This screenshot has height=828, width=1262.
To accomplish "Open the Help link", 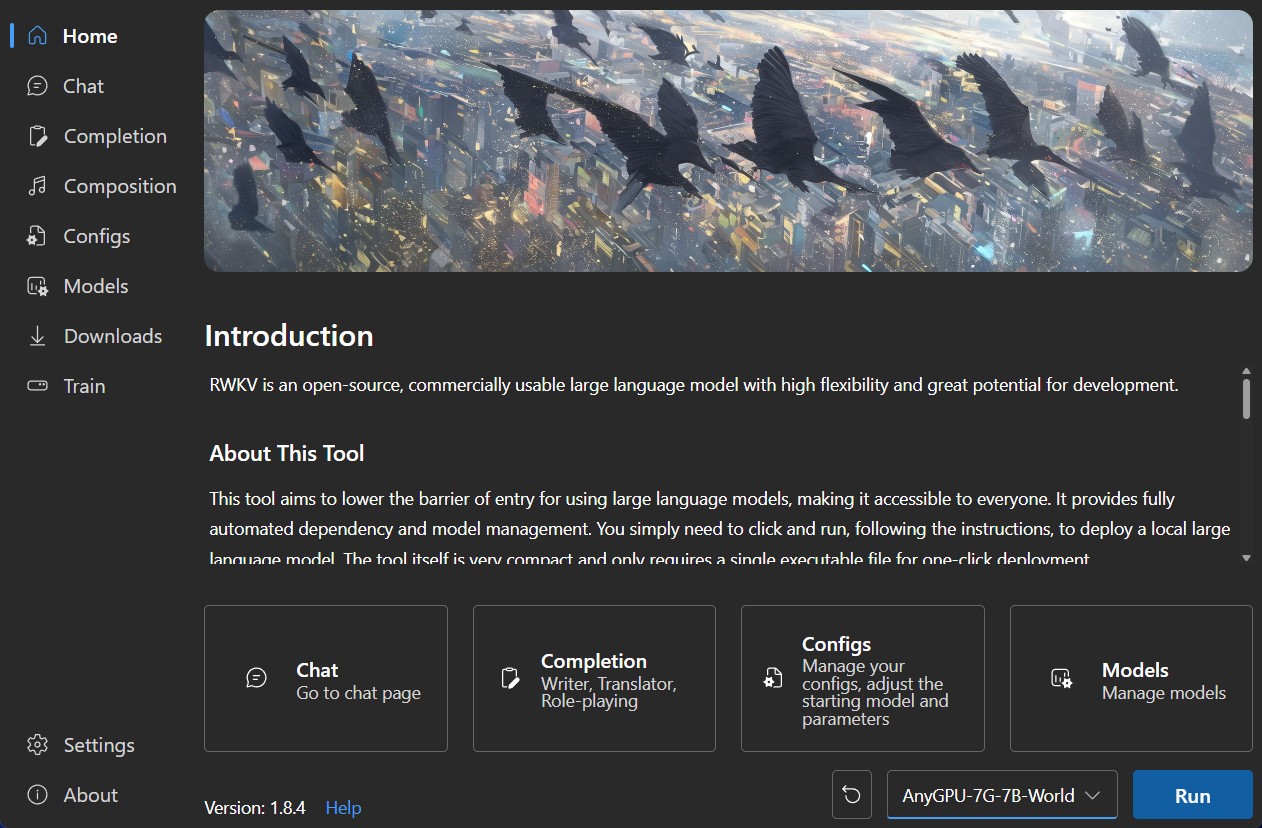I will click(343, 808).
